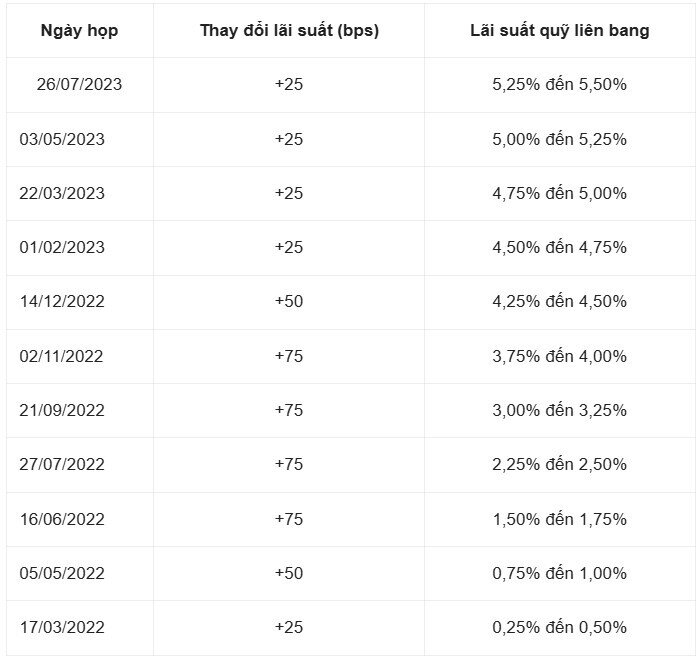Select the 21/09/2022 date cell

[x=62, y=410]
